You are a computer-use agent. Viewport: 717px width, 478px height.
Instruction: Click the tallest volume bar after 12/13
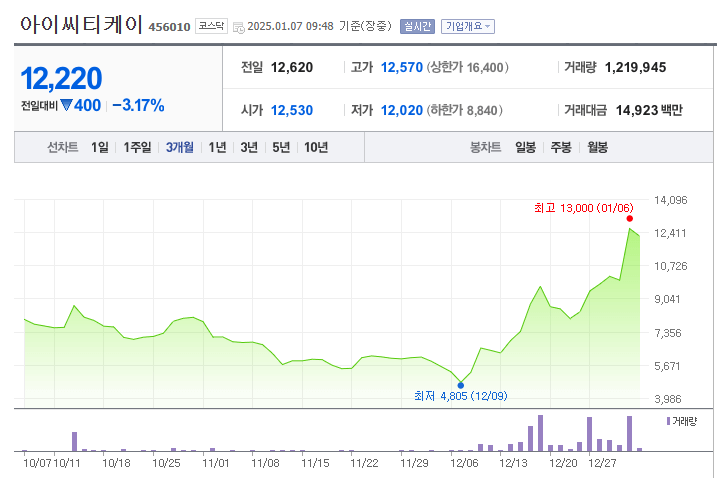[540, 433]
